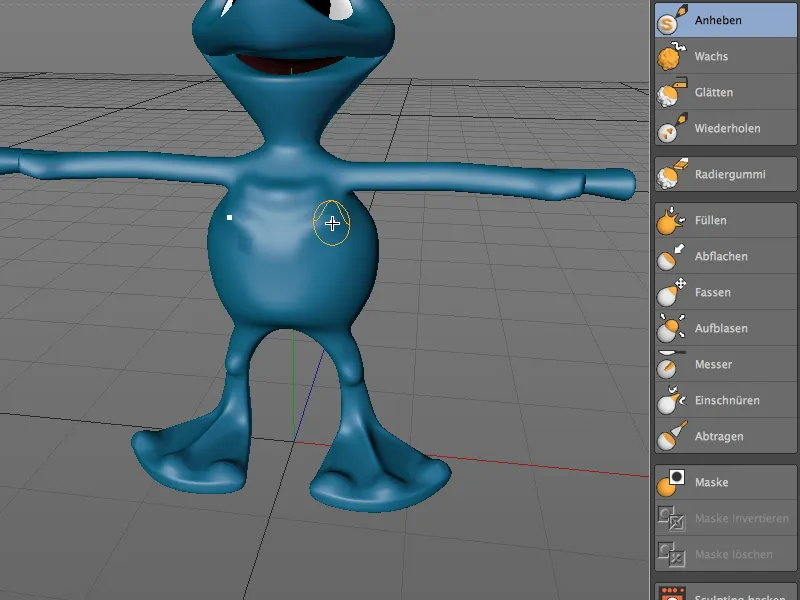This screenshot has width=800, height=600.
Task: Click the Maske löschen icon
Action: click(671, 555)
